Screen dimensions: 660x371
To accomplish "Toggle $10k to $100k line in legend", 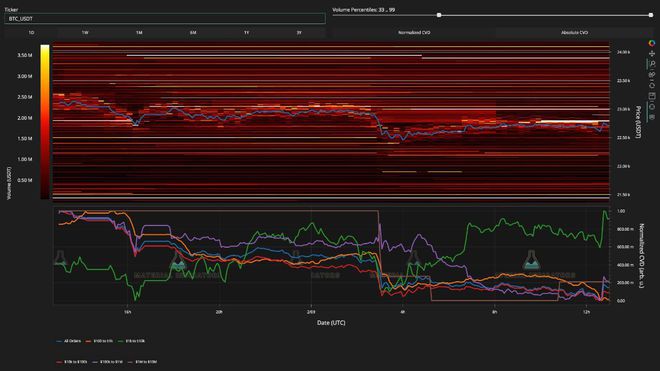I will click(x=72, y=362).
